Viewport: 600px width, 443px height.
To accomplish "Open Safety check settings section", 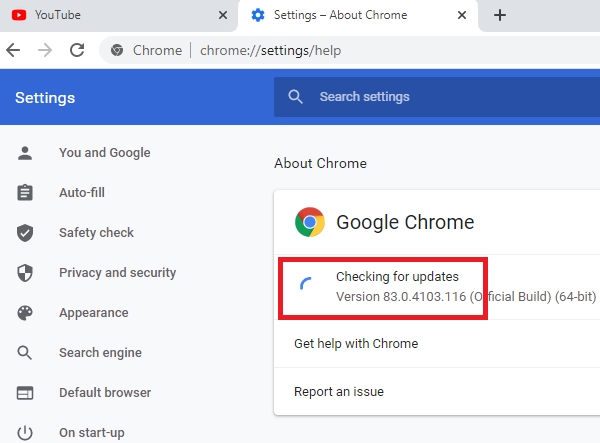I will [x=96, y=233].
